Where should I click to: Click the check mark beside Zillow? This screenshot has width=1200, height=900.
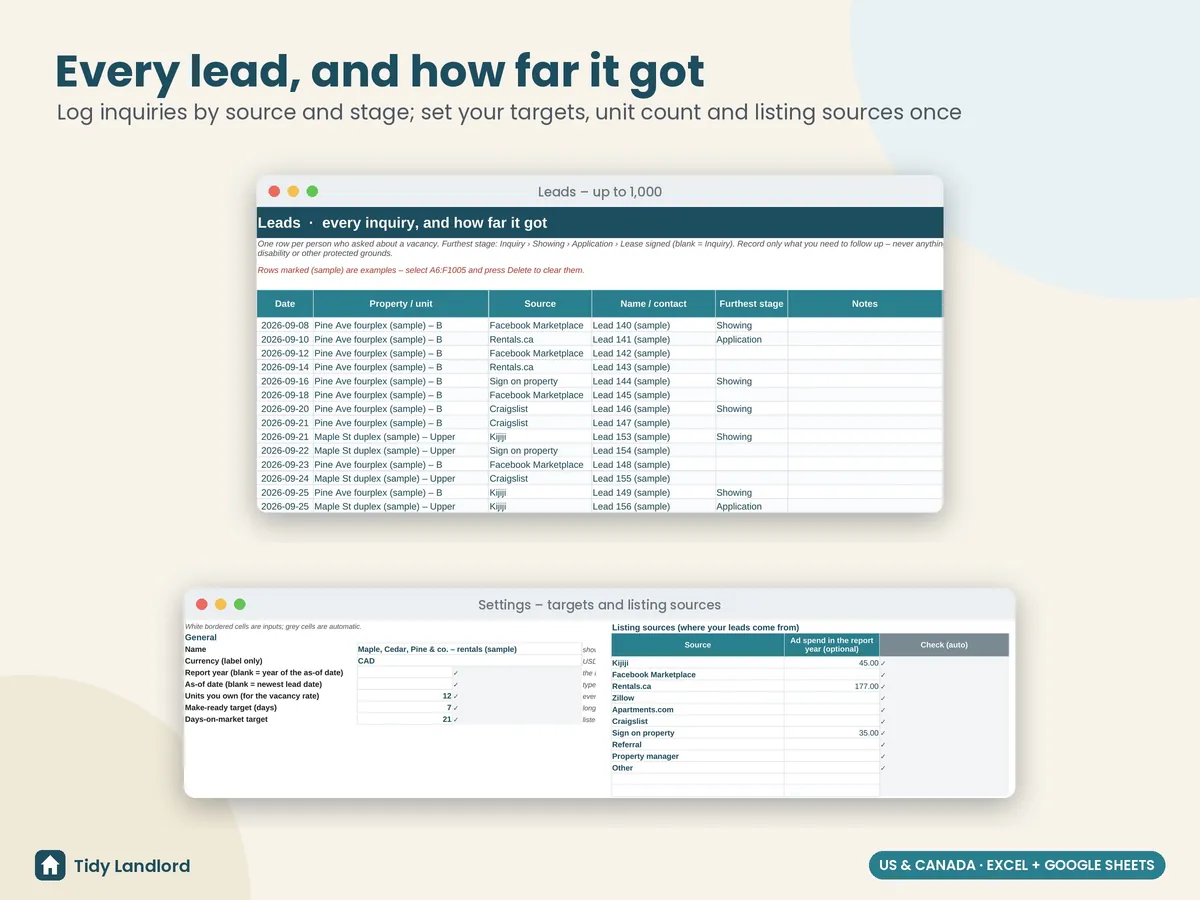(883, 698)
